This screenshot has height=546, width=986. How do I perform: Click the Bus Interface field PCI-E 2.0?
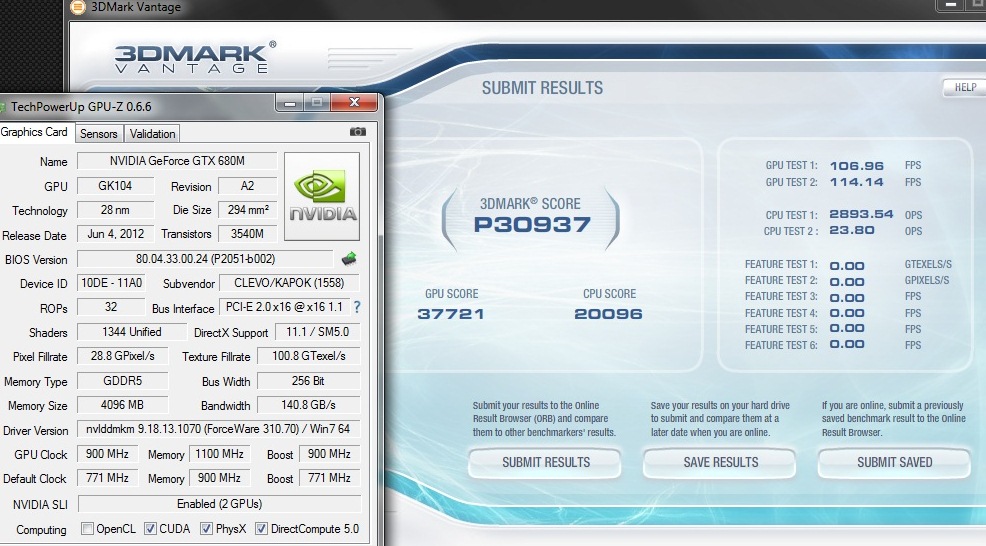pos(284,307)
